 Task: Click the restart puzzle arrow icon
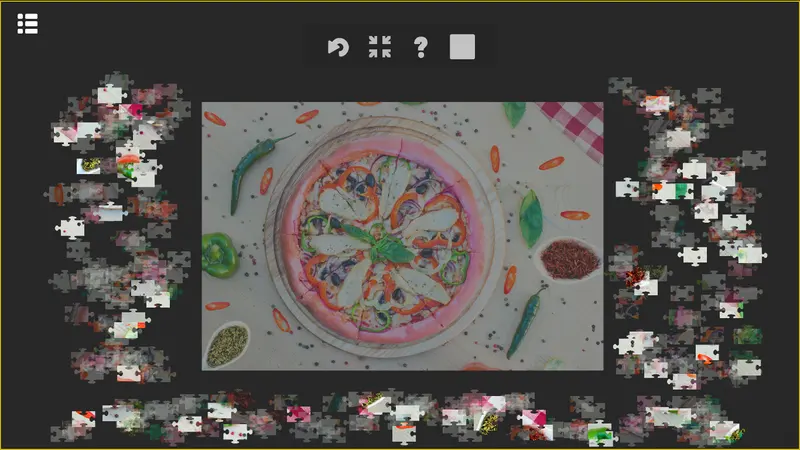point(338,47)
